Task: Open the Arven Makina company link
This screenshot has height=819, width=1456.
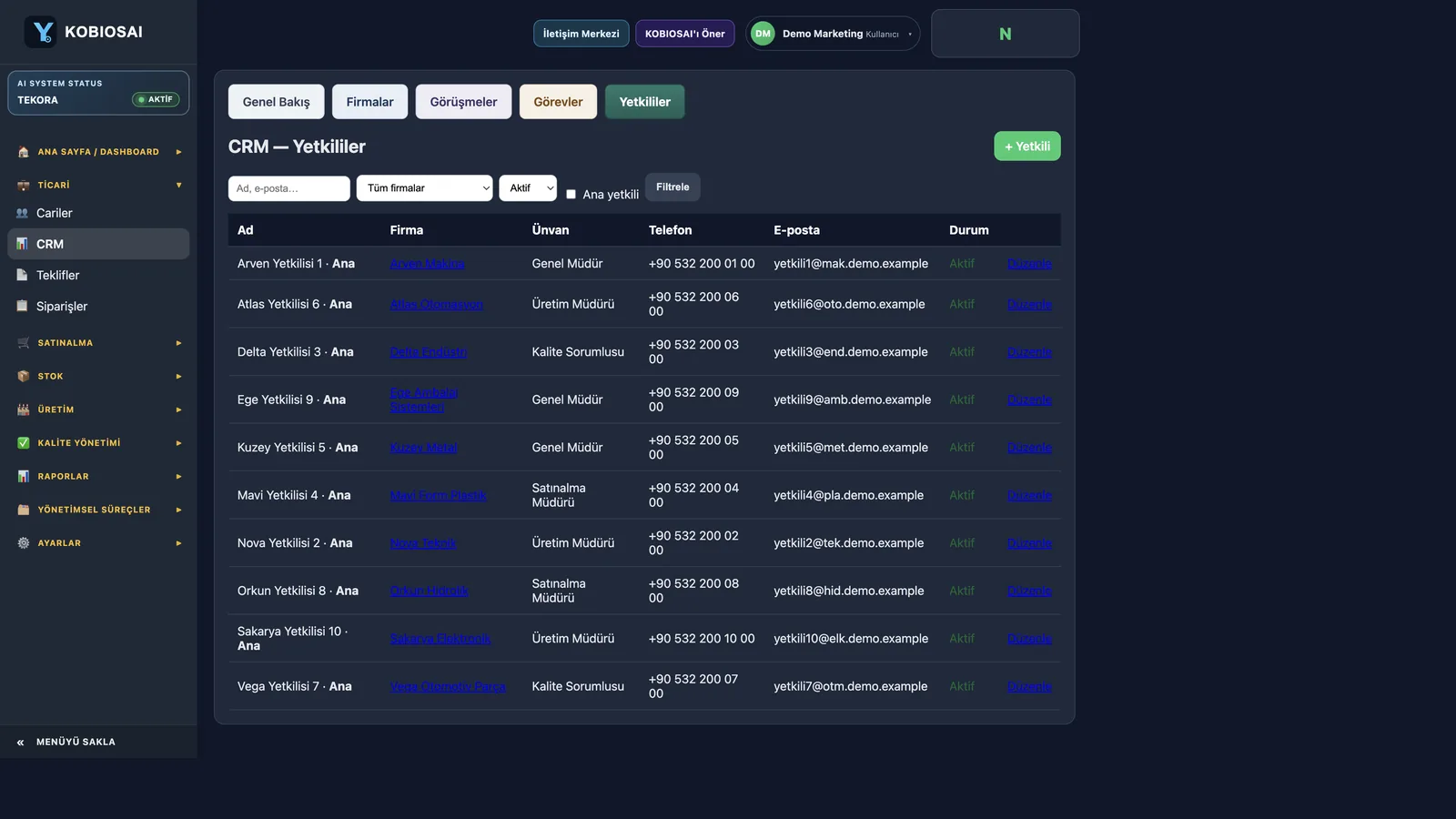Action: click(x=427, y=264)
